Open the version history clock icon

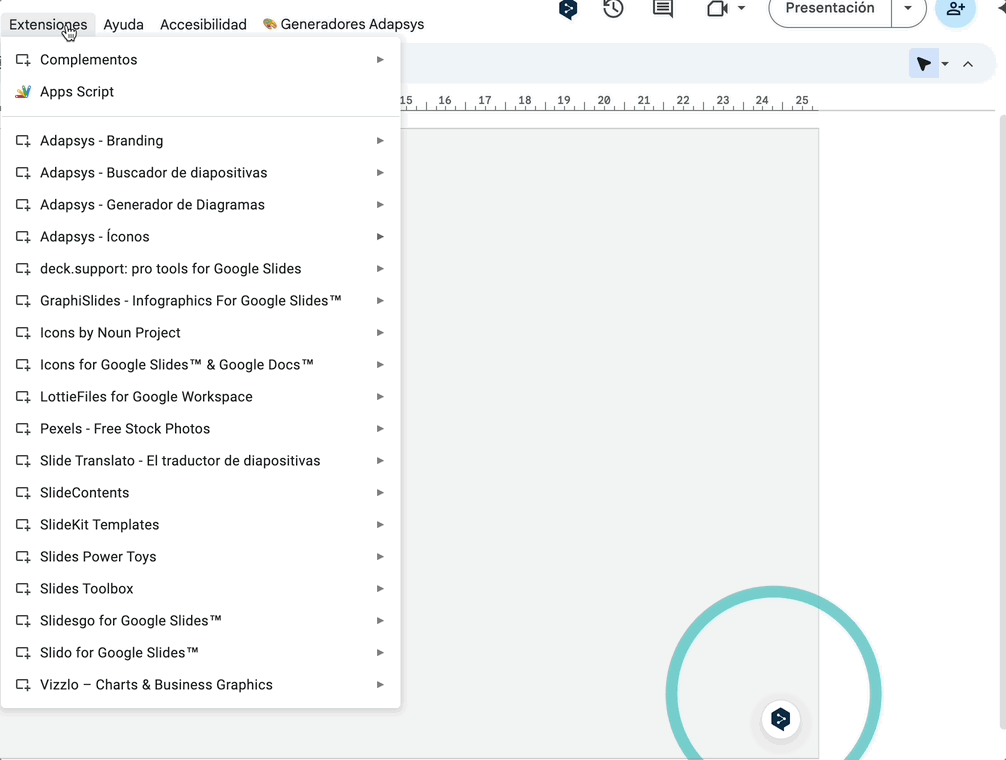click(613, 9)
